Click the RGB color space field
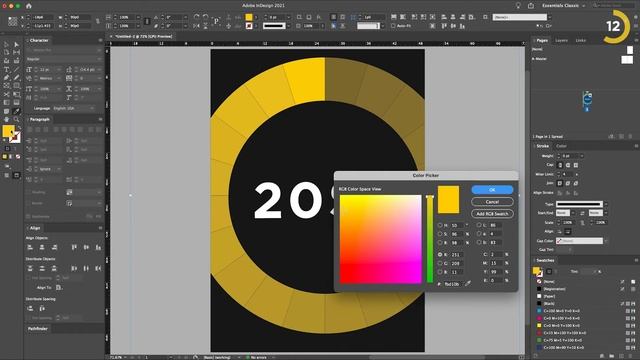The image size is (640, 360). tap(380, 239)
